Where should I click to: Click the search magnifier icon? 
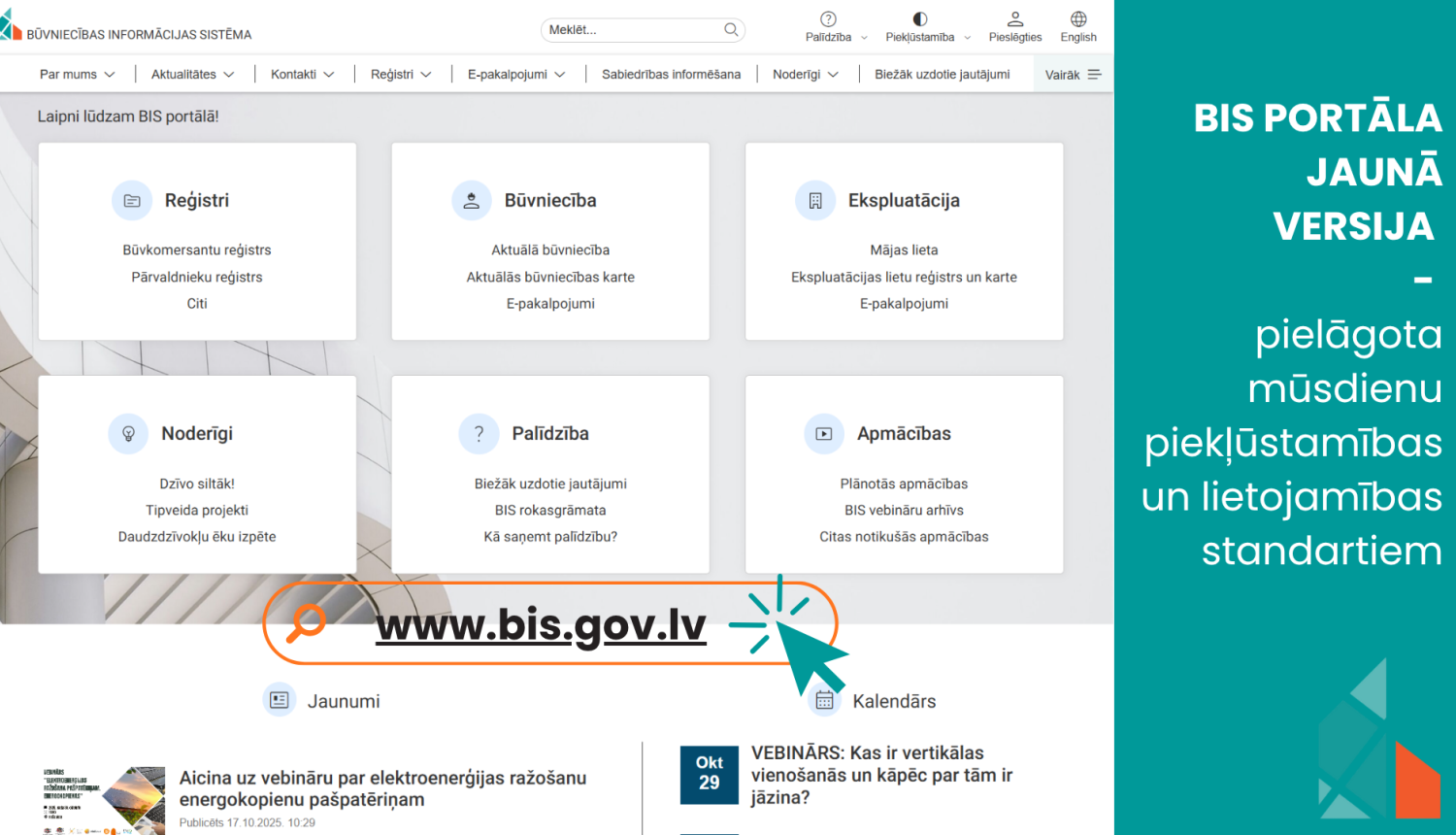coord(731,30)
